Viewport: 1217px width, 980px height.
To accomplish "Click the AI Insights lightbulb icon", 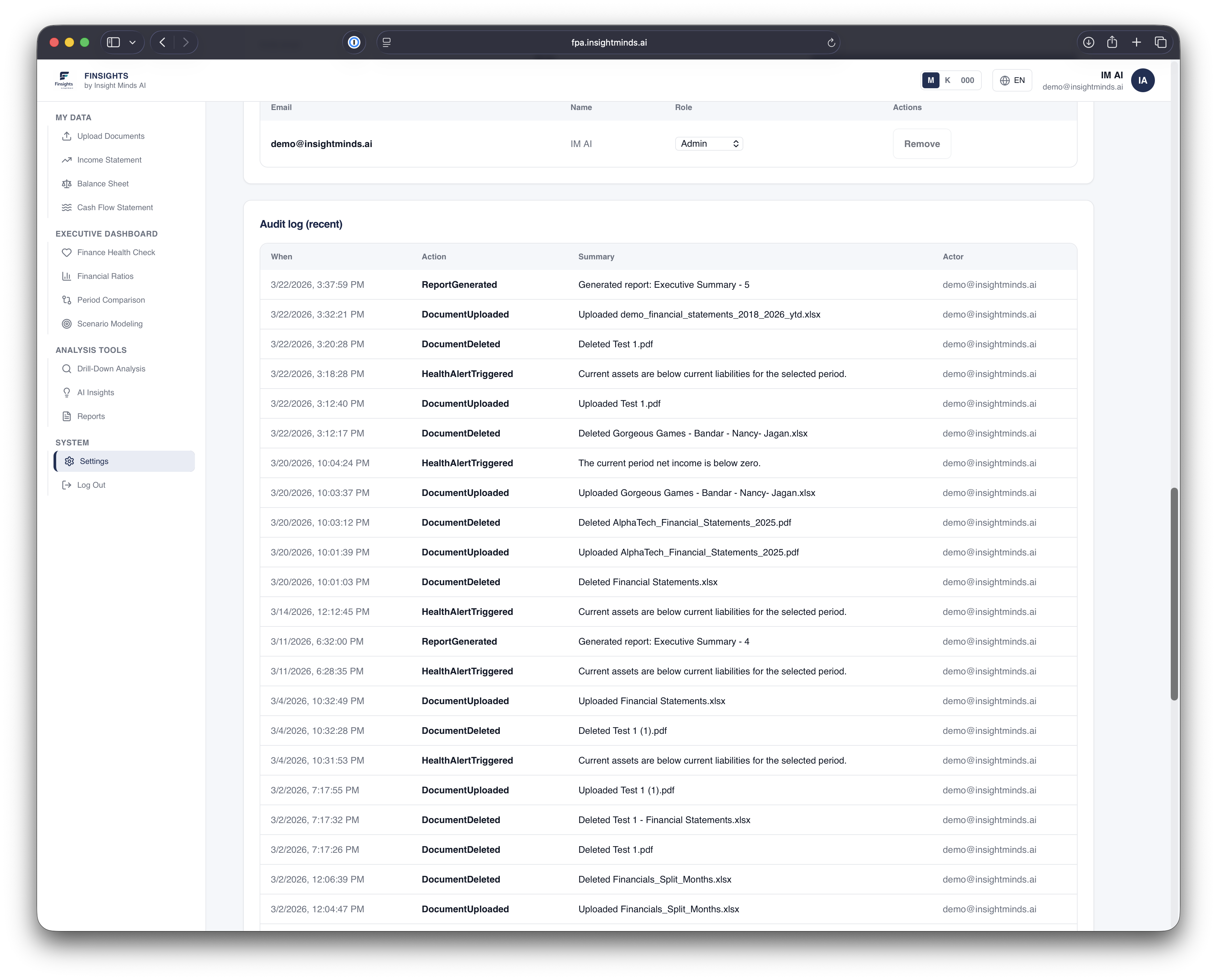I will (x=67, y=392).
